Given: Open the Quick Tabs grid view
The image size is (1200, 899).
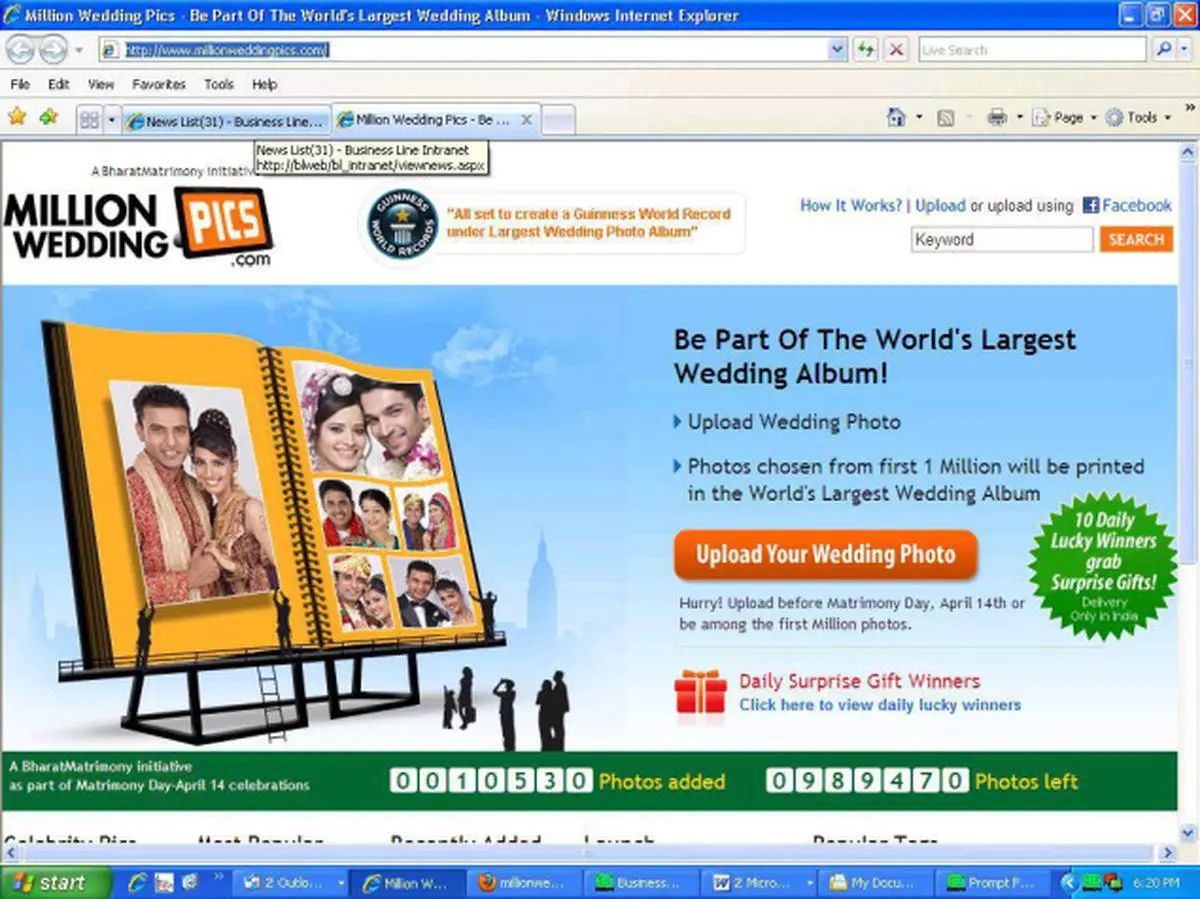Looking at the screenshot, I should [89, 120].
